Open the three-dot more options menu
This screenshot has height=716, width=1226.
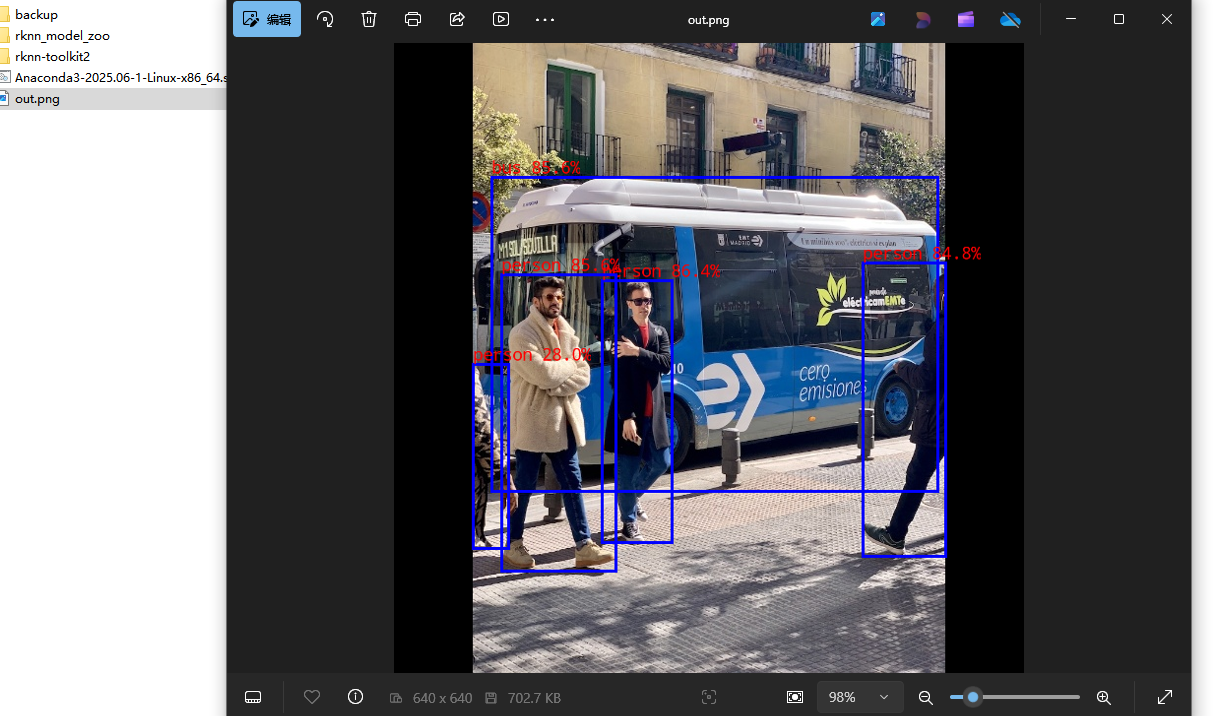[x=545, y=19]
